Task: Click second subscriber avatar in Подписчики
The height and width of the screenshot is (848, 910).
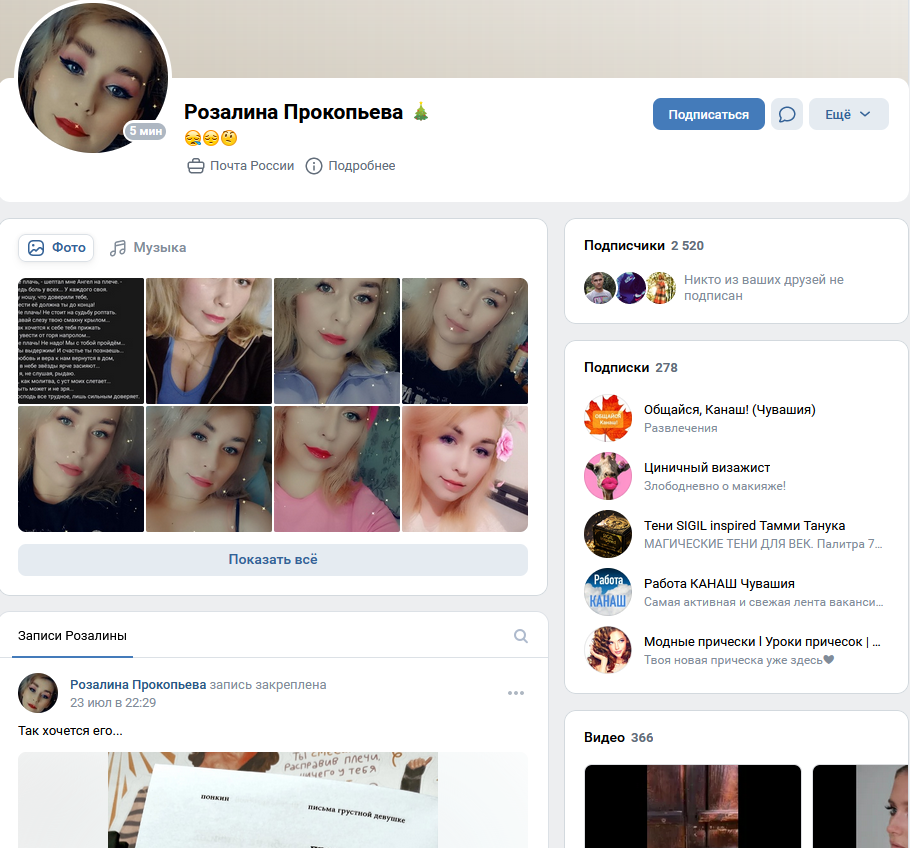Action: (x=630, y=288)
